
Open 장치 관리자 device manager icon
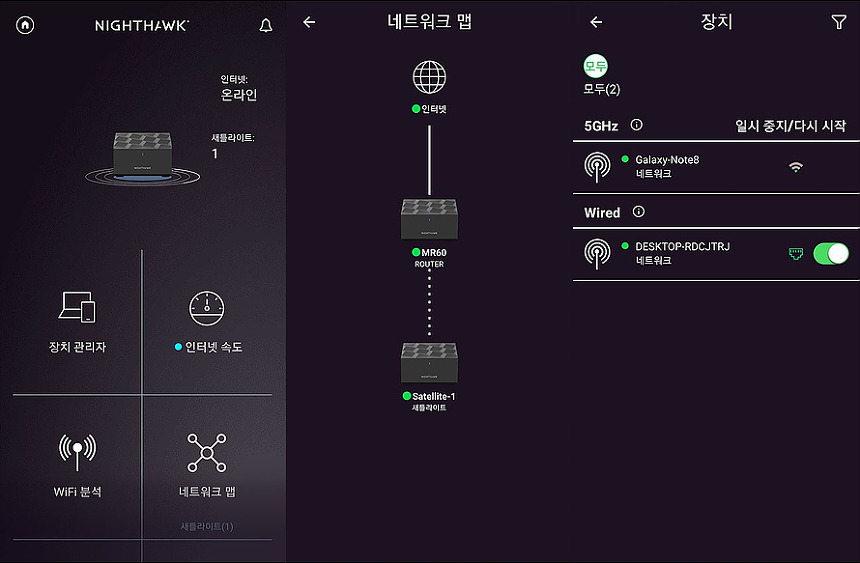tap(77, 307)
